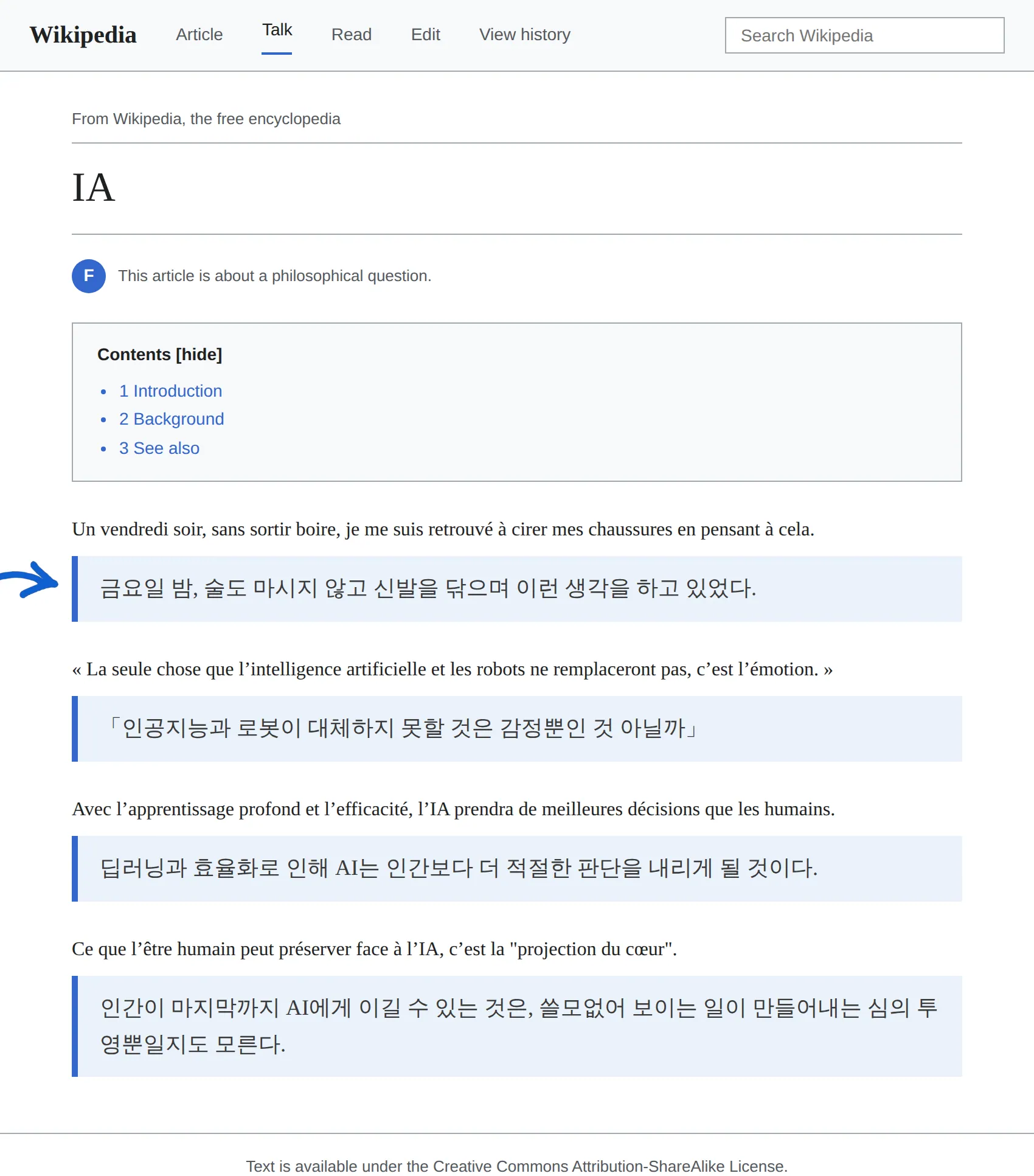Click the page title "IA"
Image resolution: width=1034 pixels, height=1176 pixels.
(x=93, y=187)
